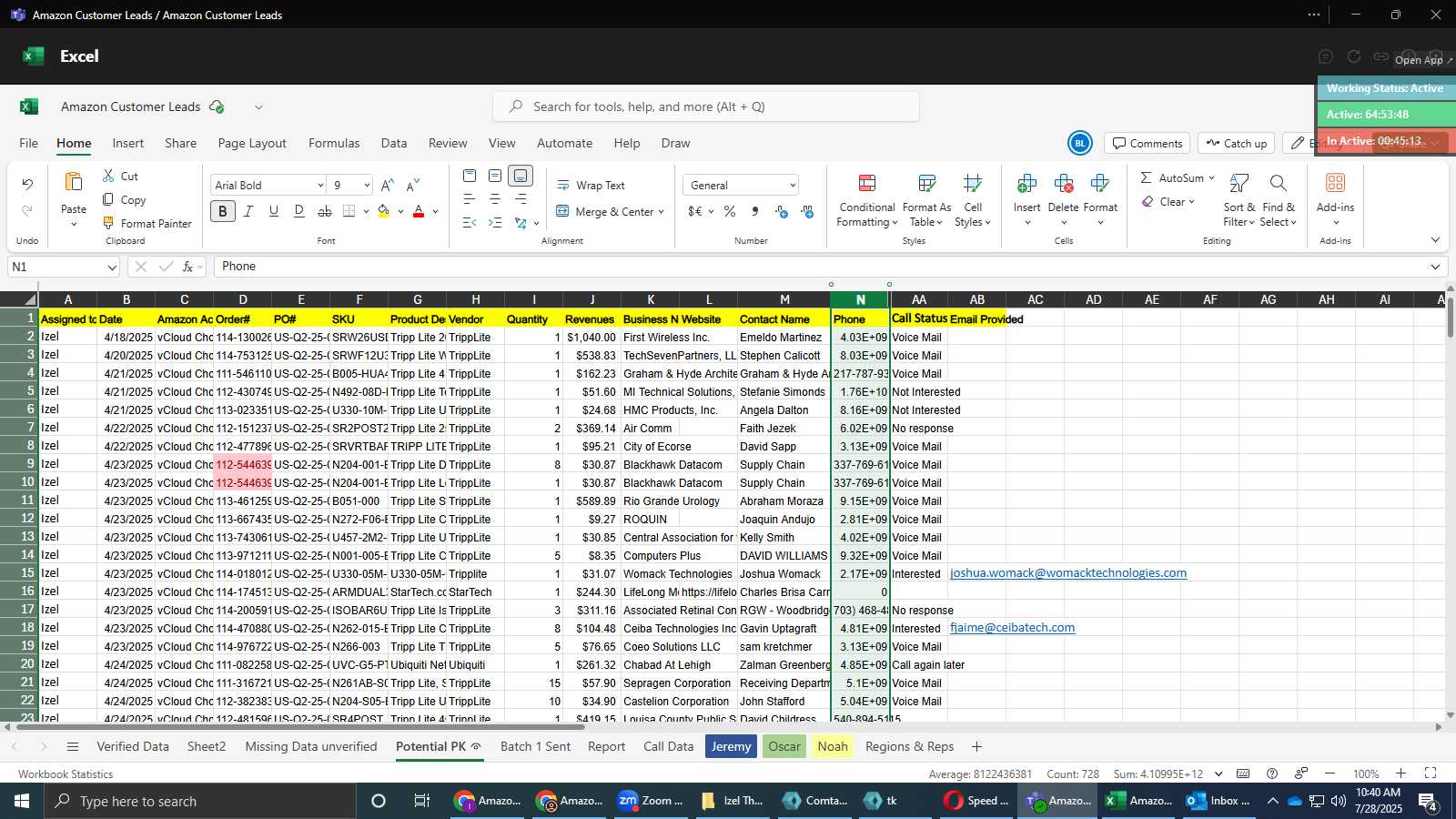Collapse the ribbon with the chevron
Screen dimensions: 1456x819
click(1435, 240)
